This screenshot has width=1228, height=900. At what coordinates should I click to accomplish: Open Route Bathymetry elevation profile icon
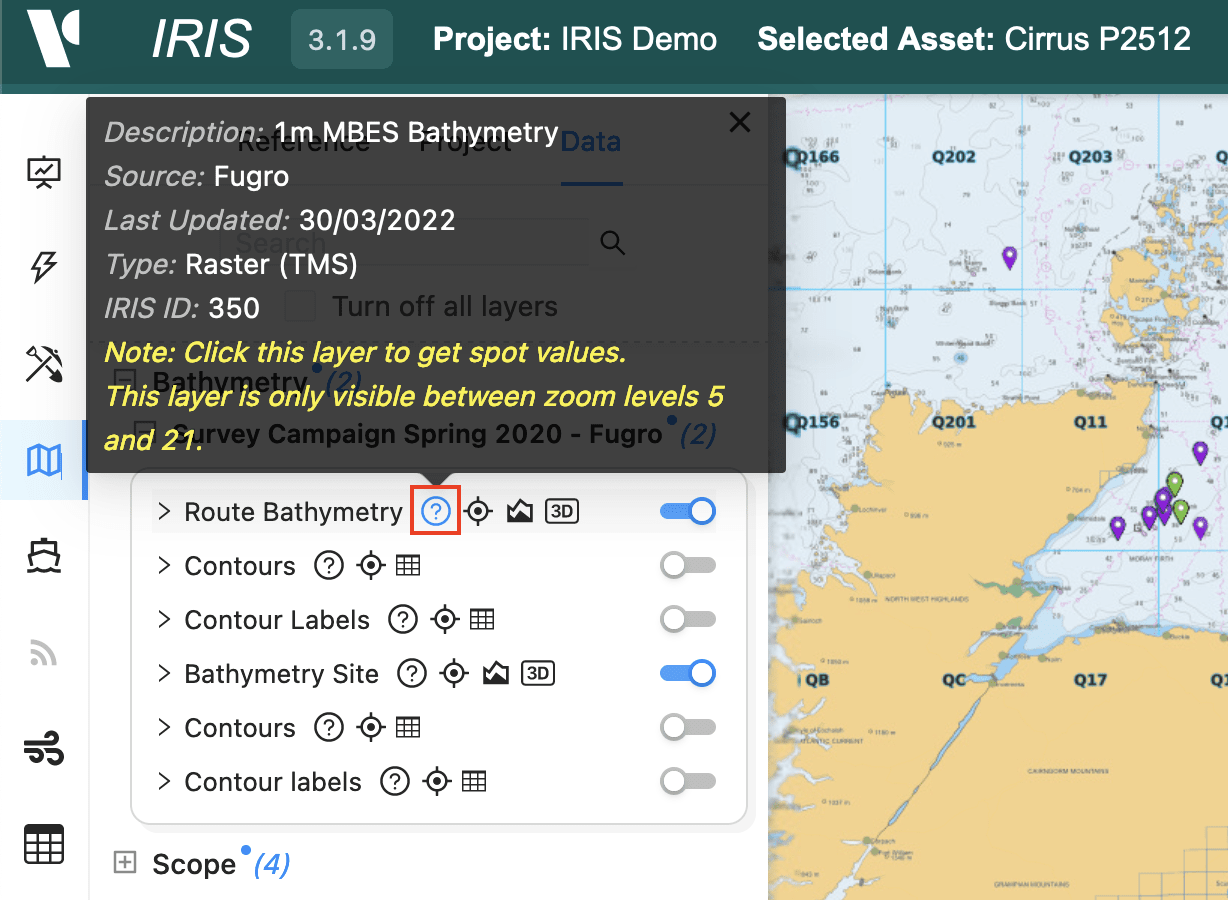click(x=519, y=512)
